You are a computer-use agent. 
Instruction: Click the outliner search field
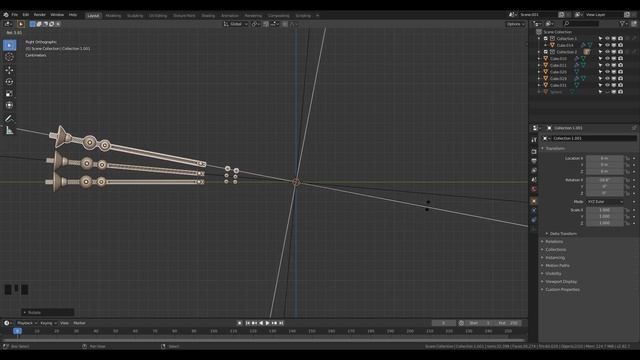click(582, 24)
